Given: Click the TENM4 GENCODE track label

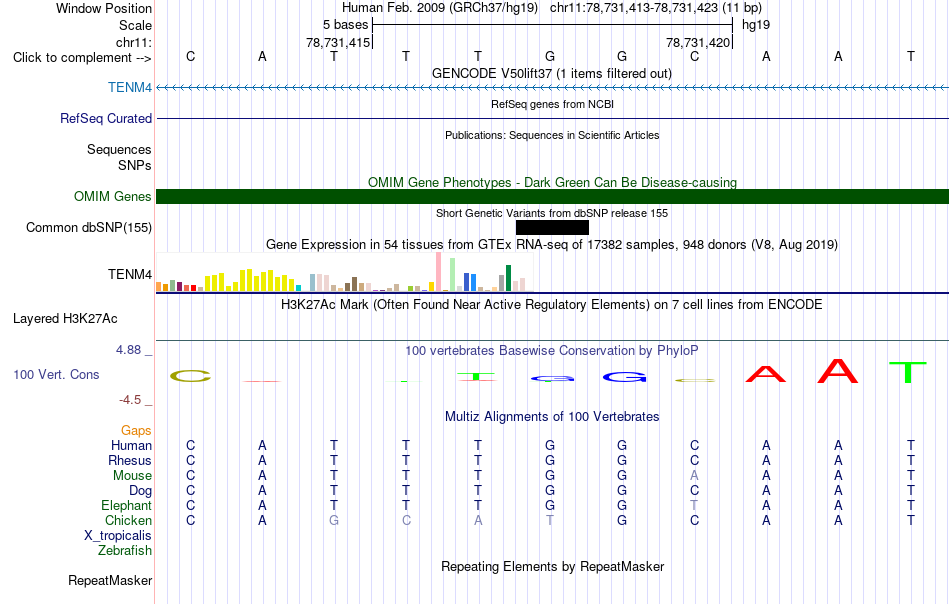Looking at the screenshot, I should tap(130, 88).
